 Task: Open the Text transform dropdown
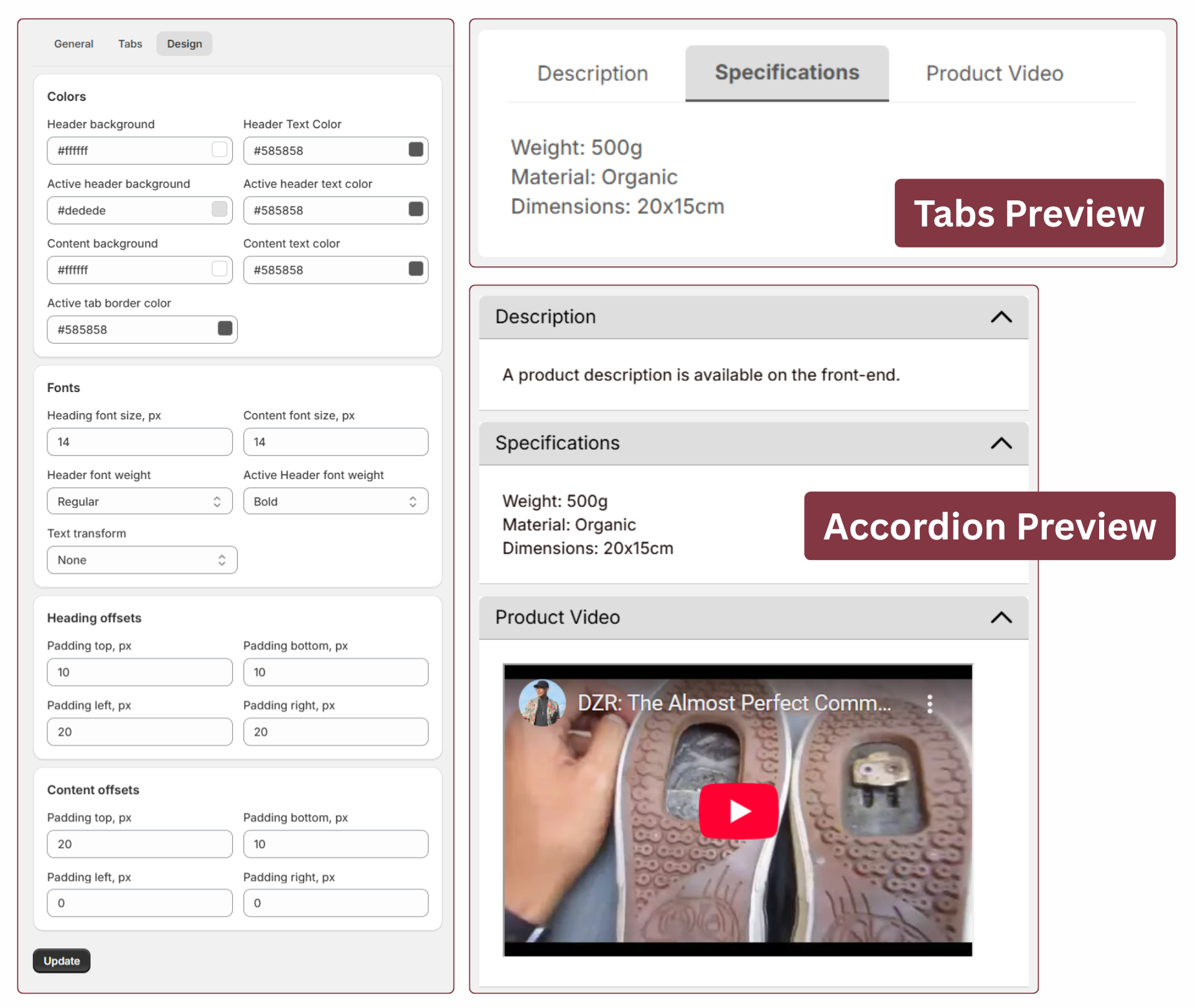click(x=142, y=560)
